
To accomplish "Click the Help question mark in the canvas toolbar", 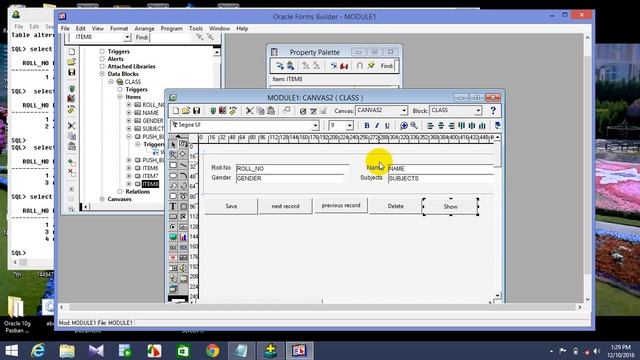I will (x=493, y=110).
